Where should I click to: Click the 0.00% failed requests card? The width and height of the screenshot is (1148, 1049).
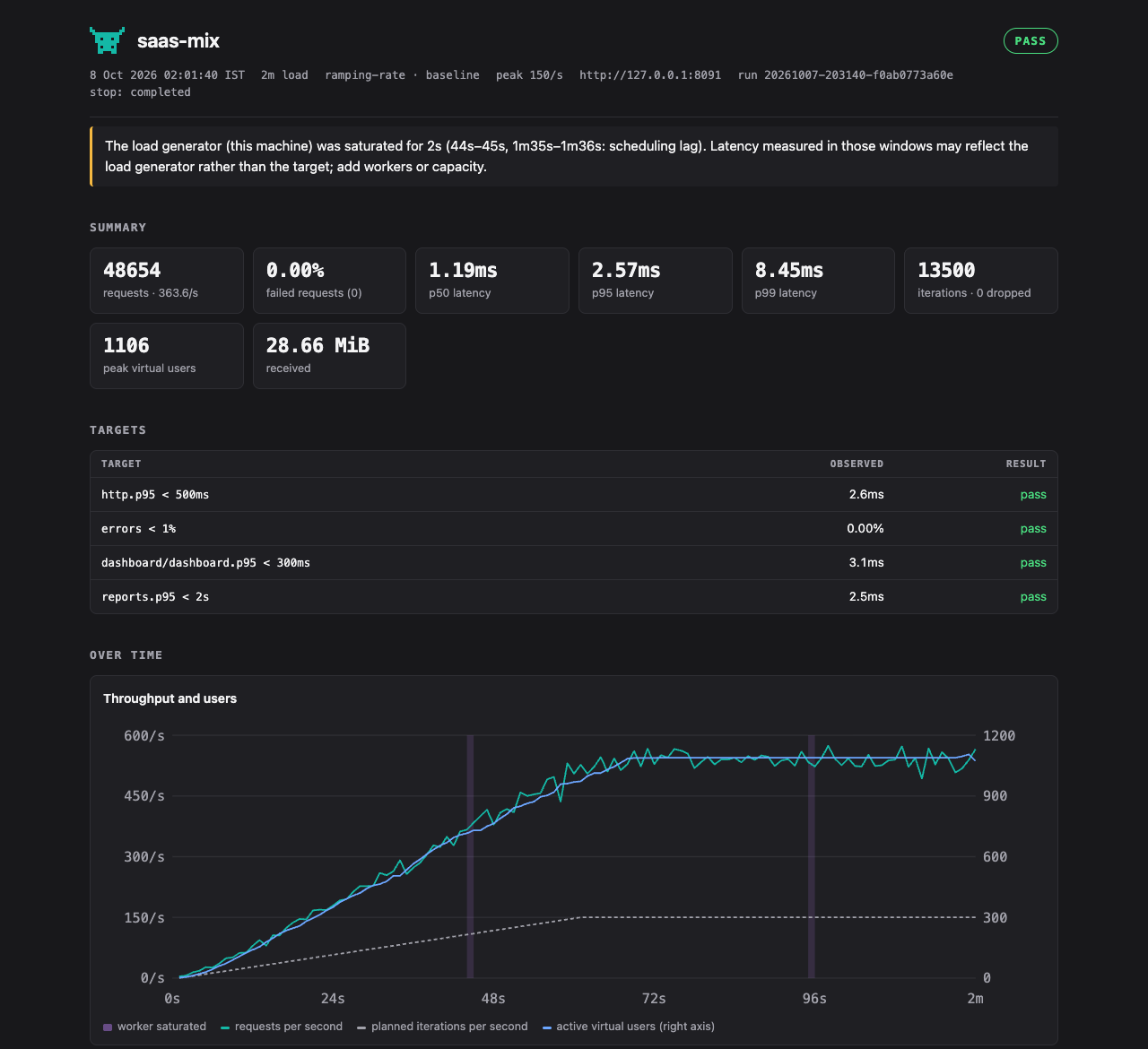pos(329,281)
